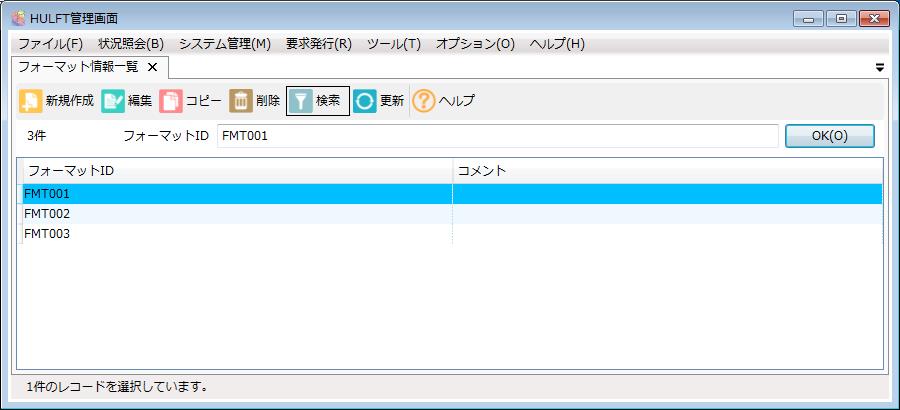Click the 更新 (refresh) toolbar icon
The image size is (900, 410).
click(364, 101)
